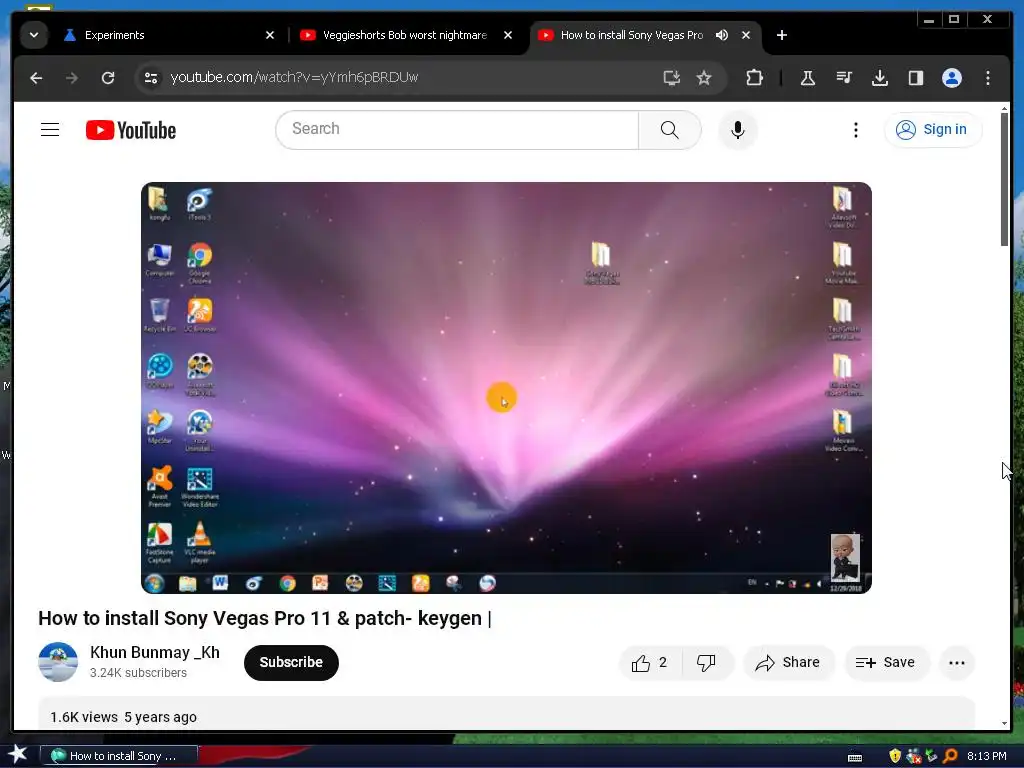Toggle the browser side panel

(916, 78)
